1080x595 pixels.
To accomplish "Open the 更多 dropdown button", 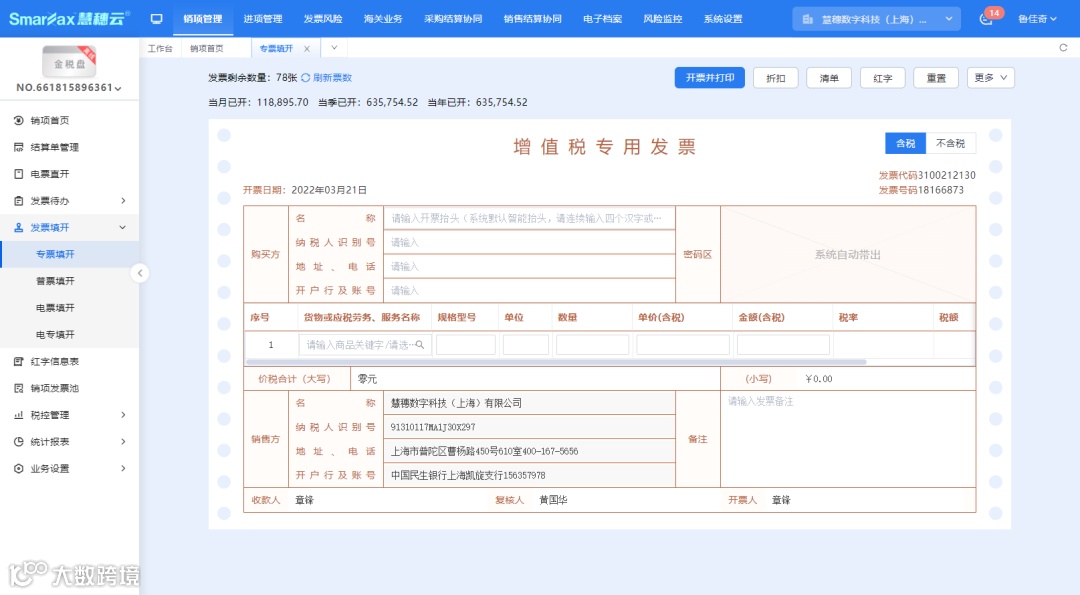I will (x=990, y=78).
